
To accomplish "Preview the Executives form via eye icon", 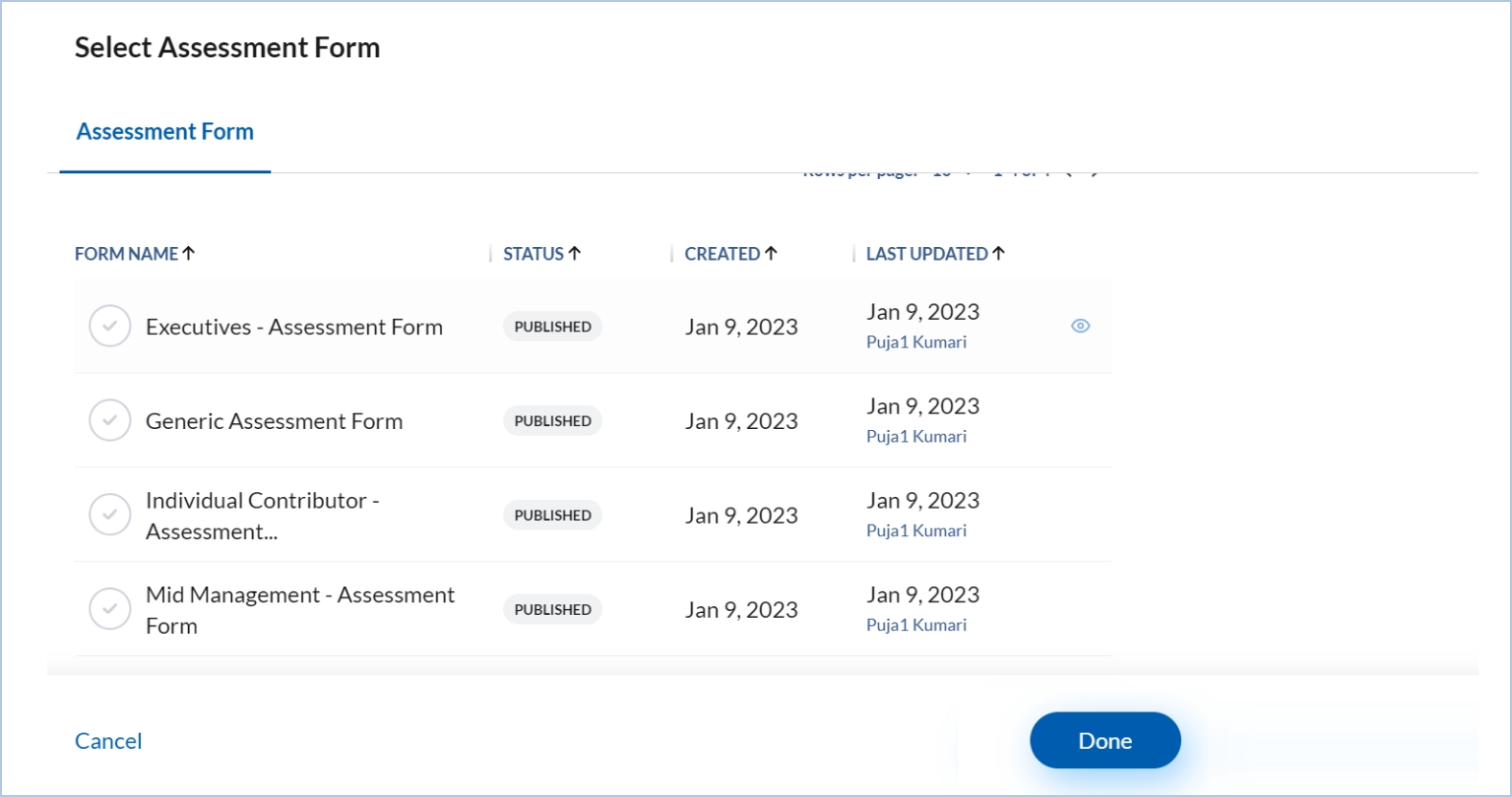I will pyautogui.click(x=1080, y=327).
